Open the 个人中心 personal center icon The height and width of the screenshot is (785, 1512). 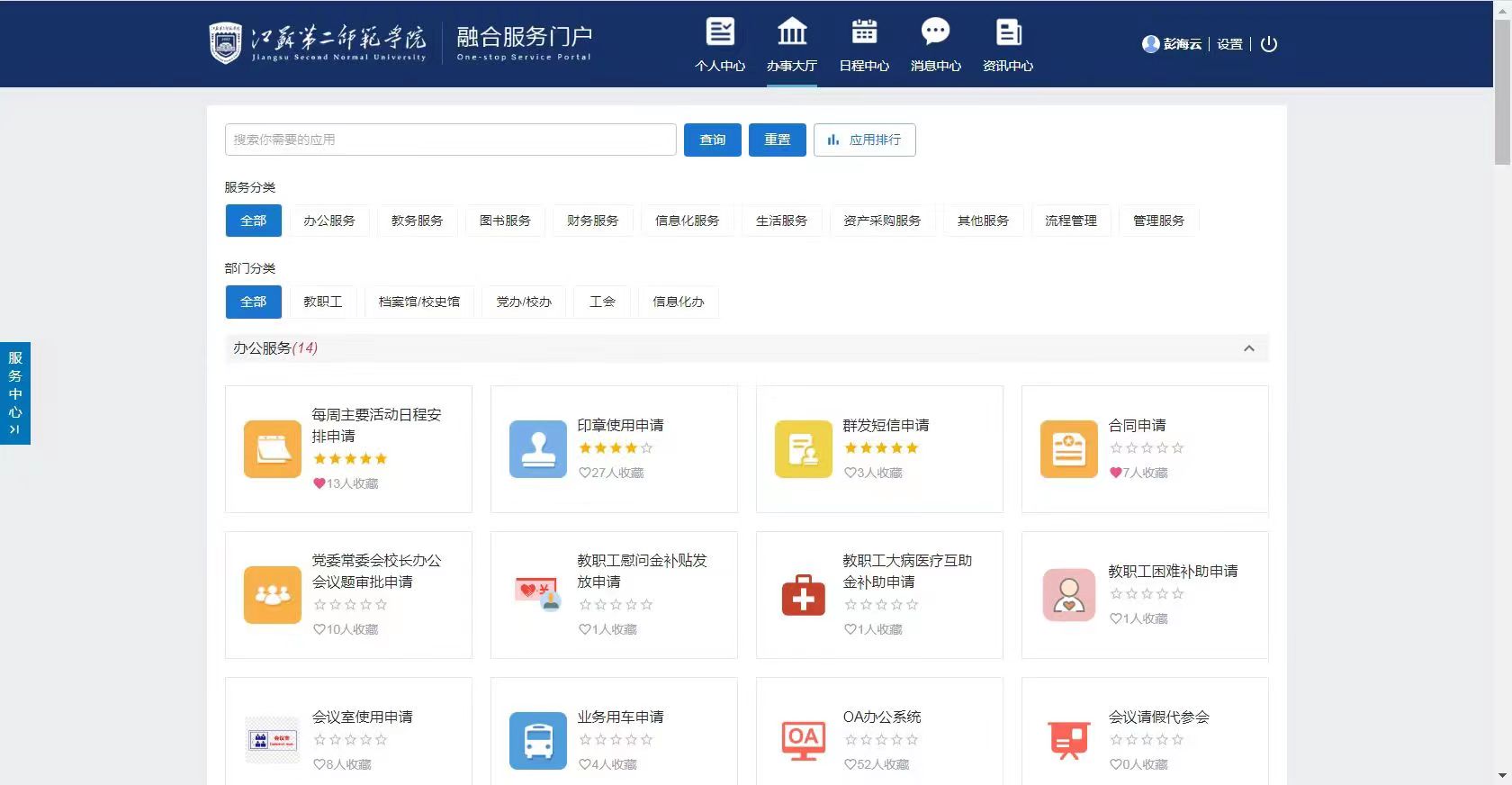coord(719,32)
